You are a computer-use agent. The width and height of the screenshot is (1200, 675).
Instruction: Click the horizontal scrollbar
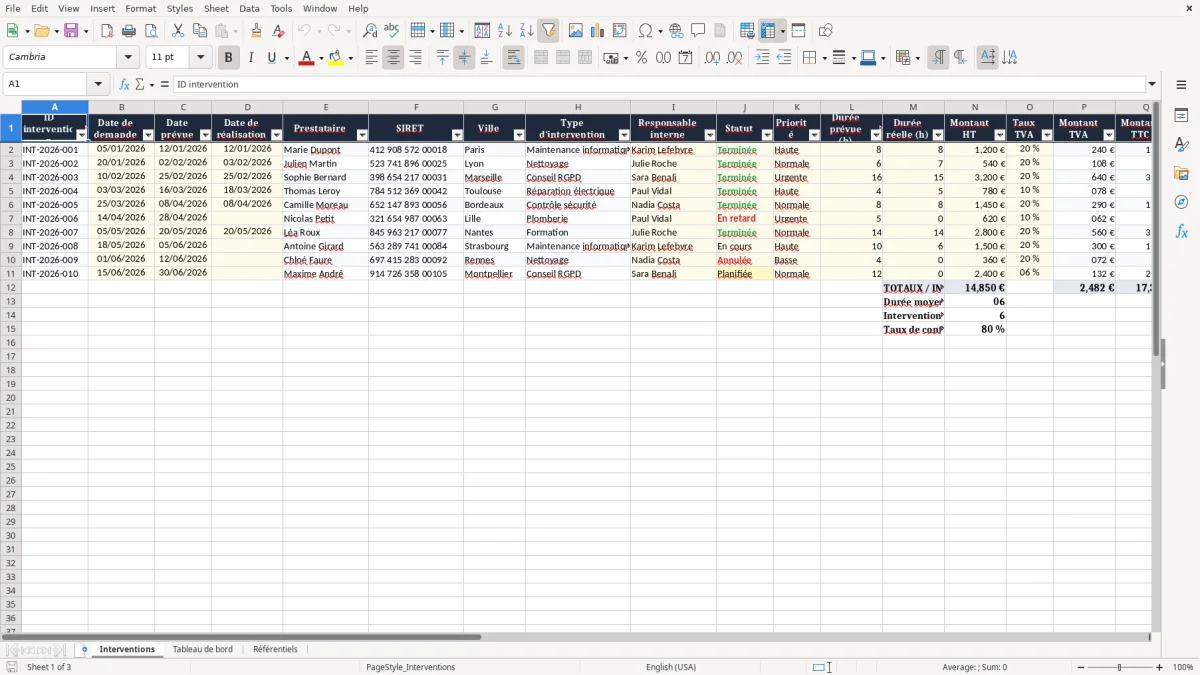tap(240, 637)
